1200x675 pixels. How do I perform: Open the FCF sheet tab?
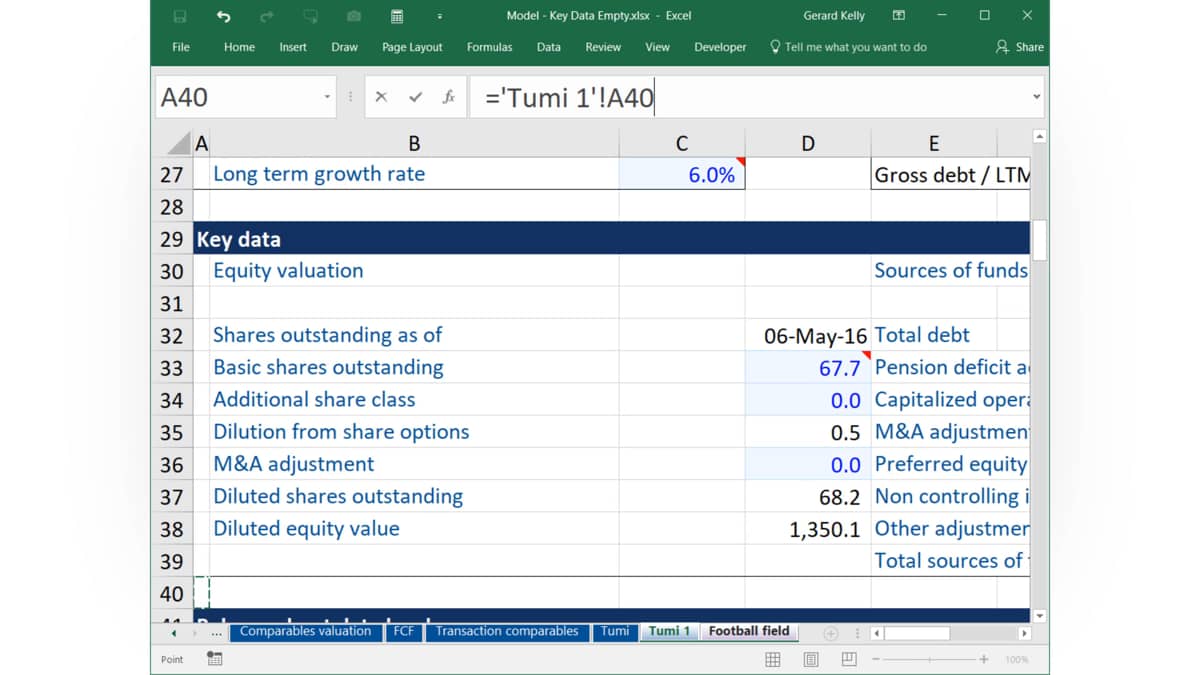(403, 631)
